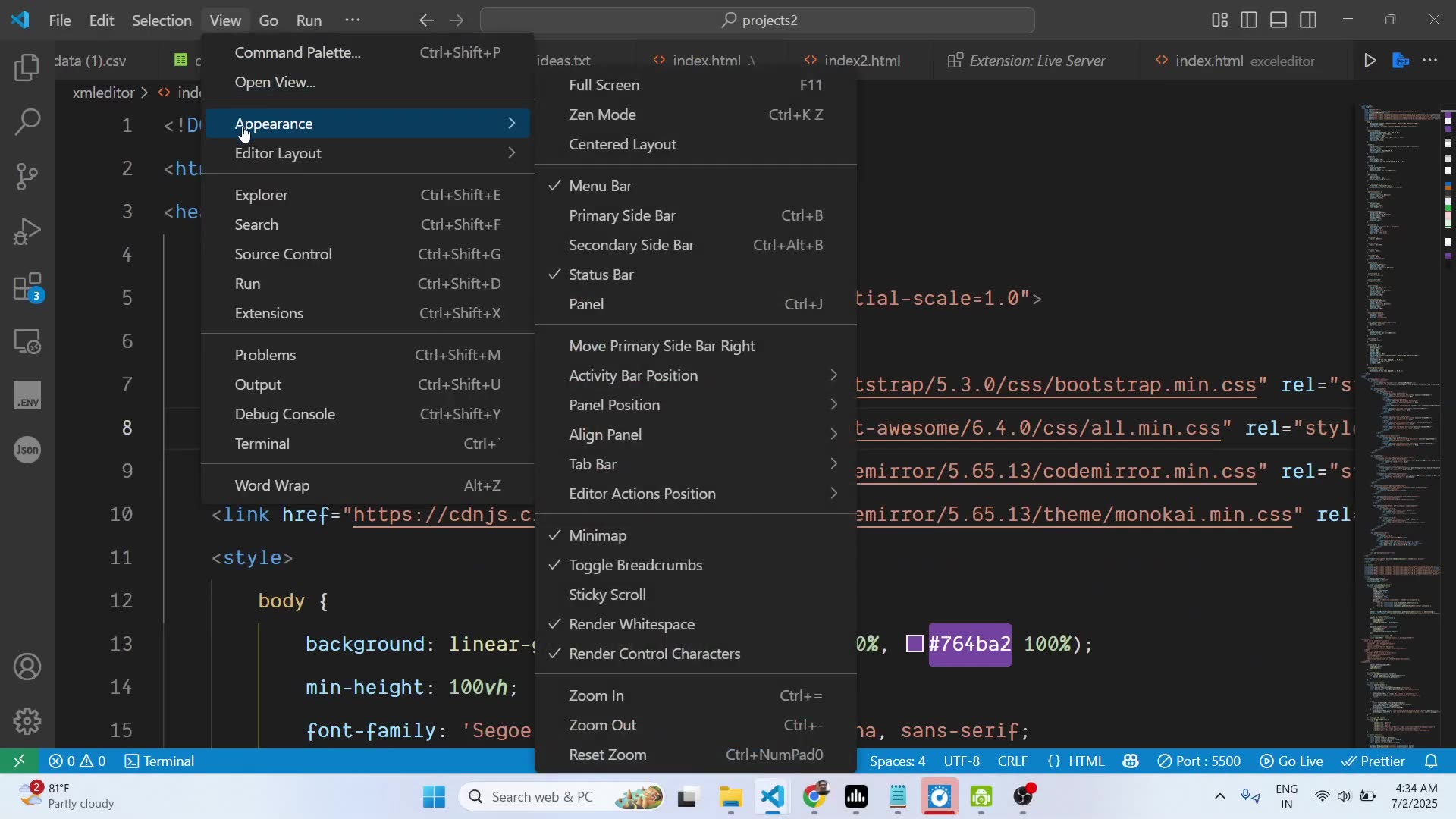Click the Json activity bar icon
Viewport: 1456px width, 819px height.
[x=27, y=450]
